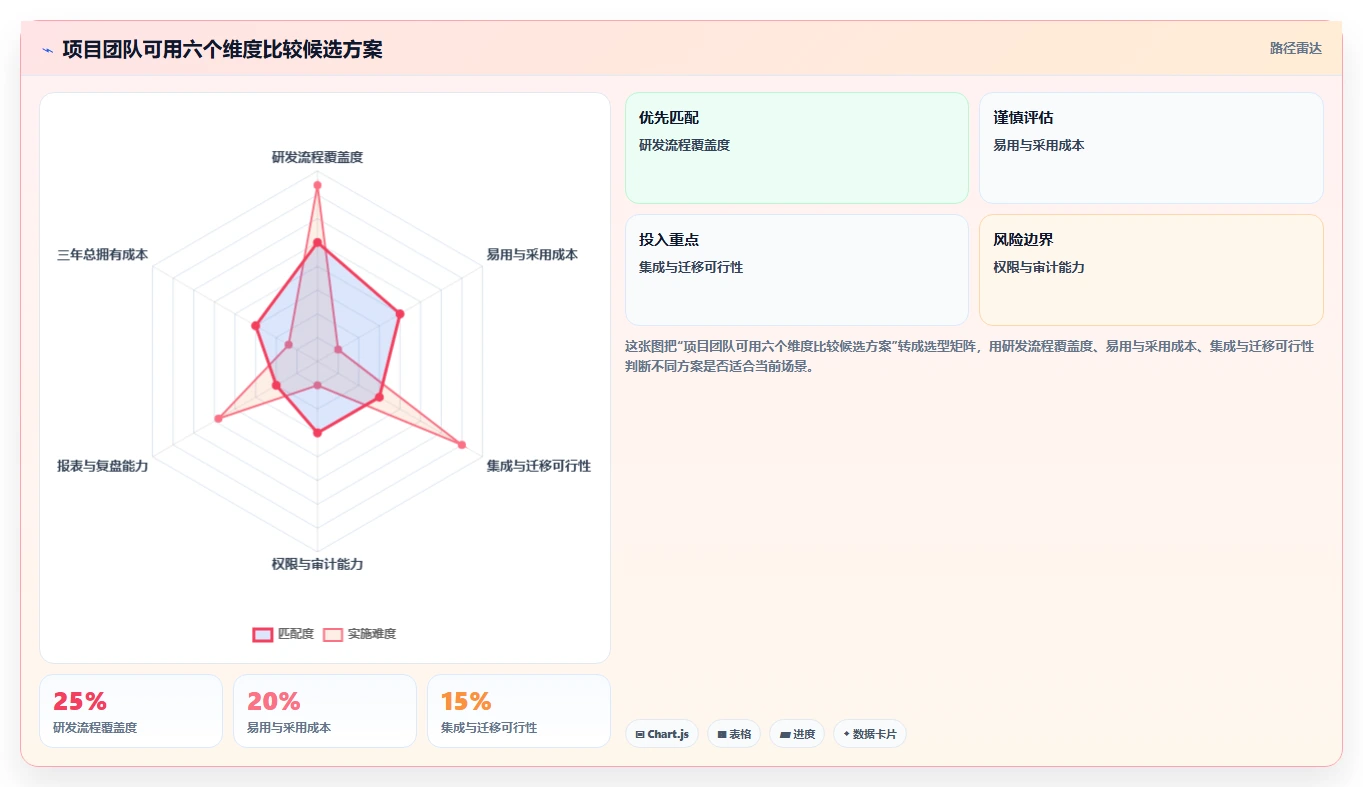This screenshot has height=787, width=1363.
Task: Click the 匹配度 point on 权限与审计能力 axis
Action: pyautogui.click(x=317, y=433)
